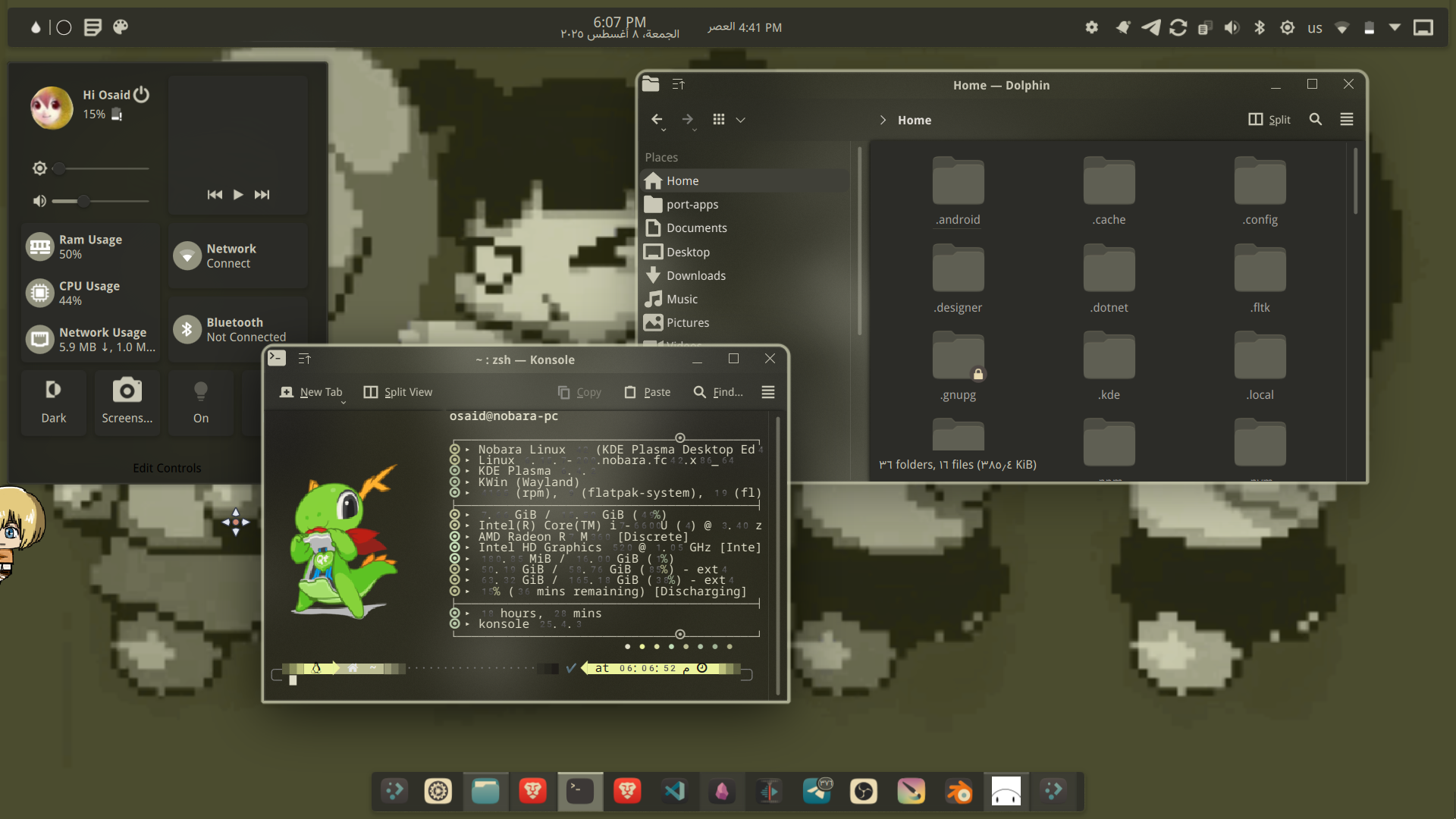Select the .android folder

click(x=958, y=191)
